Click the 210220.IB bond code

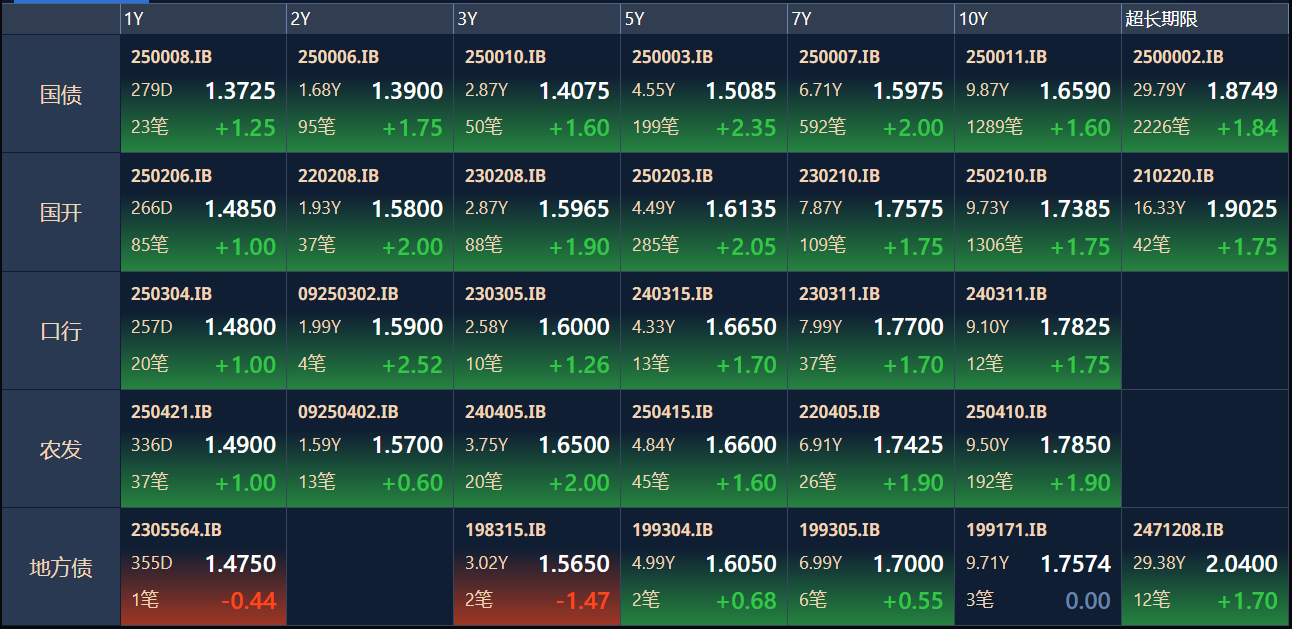click(x=1173, y=176)
